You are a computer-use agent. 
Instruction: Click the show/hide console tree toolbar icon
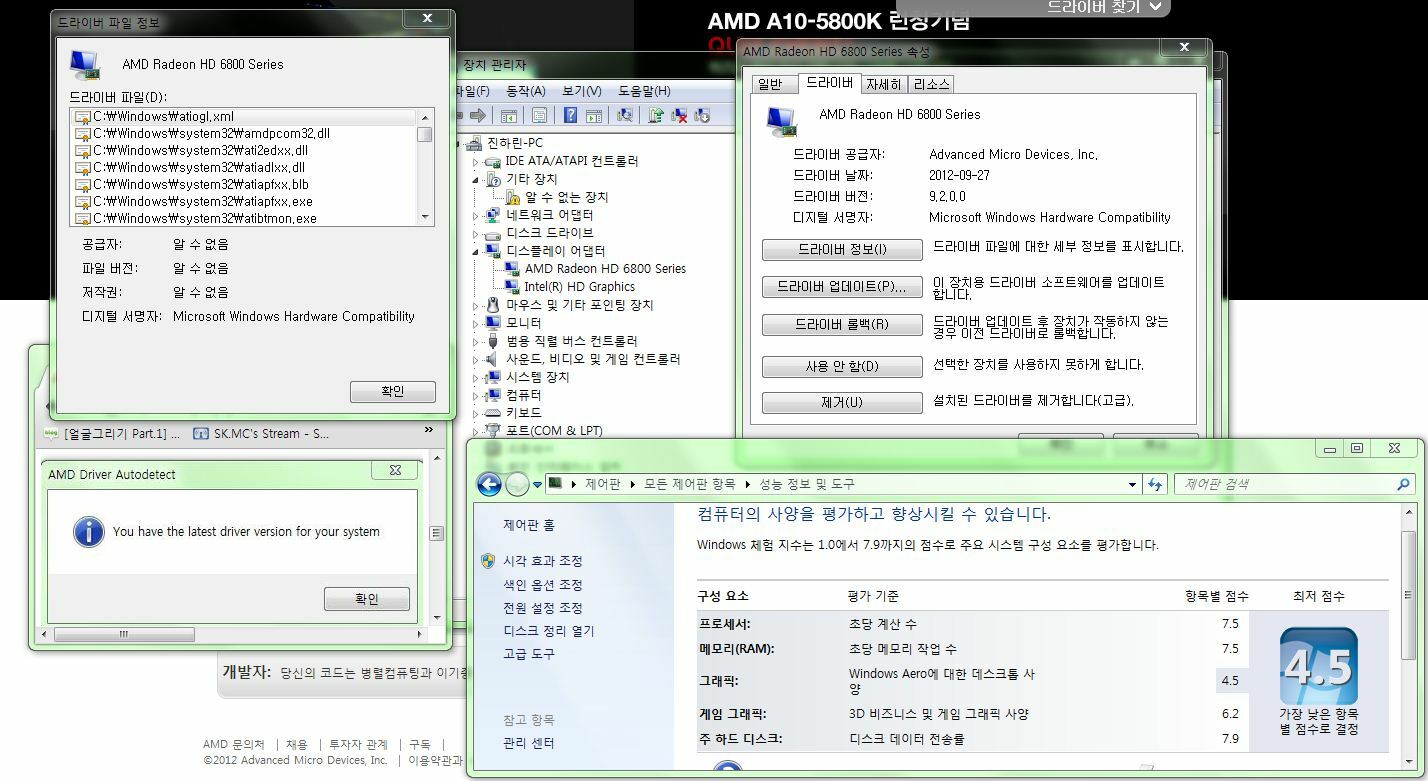click(x=509, y=115)
